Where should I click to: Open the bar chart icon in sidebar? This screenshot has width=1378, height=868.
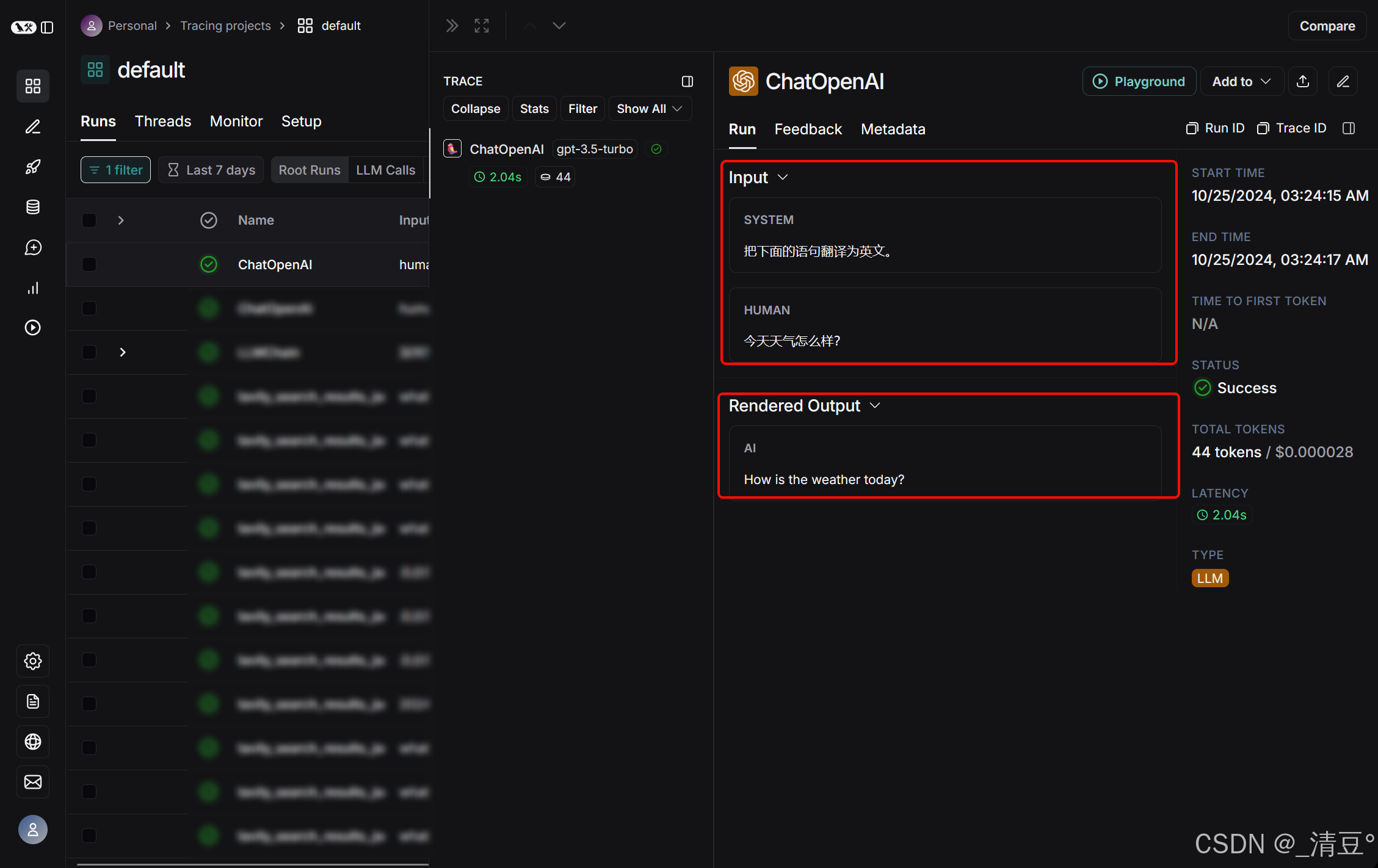[33, 288]
